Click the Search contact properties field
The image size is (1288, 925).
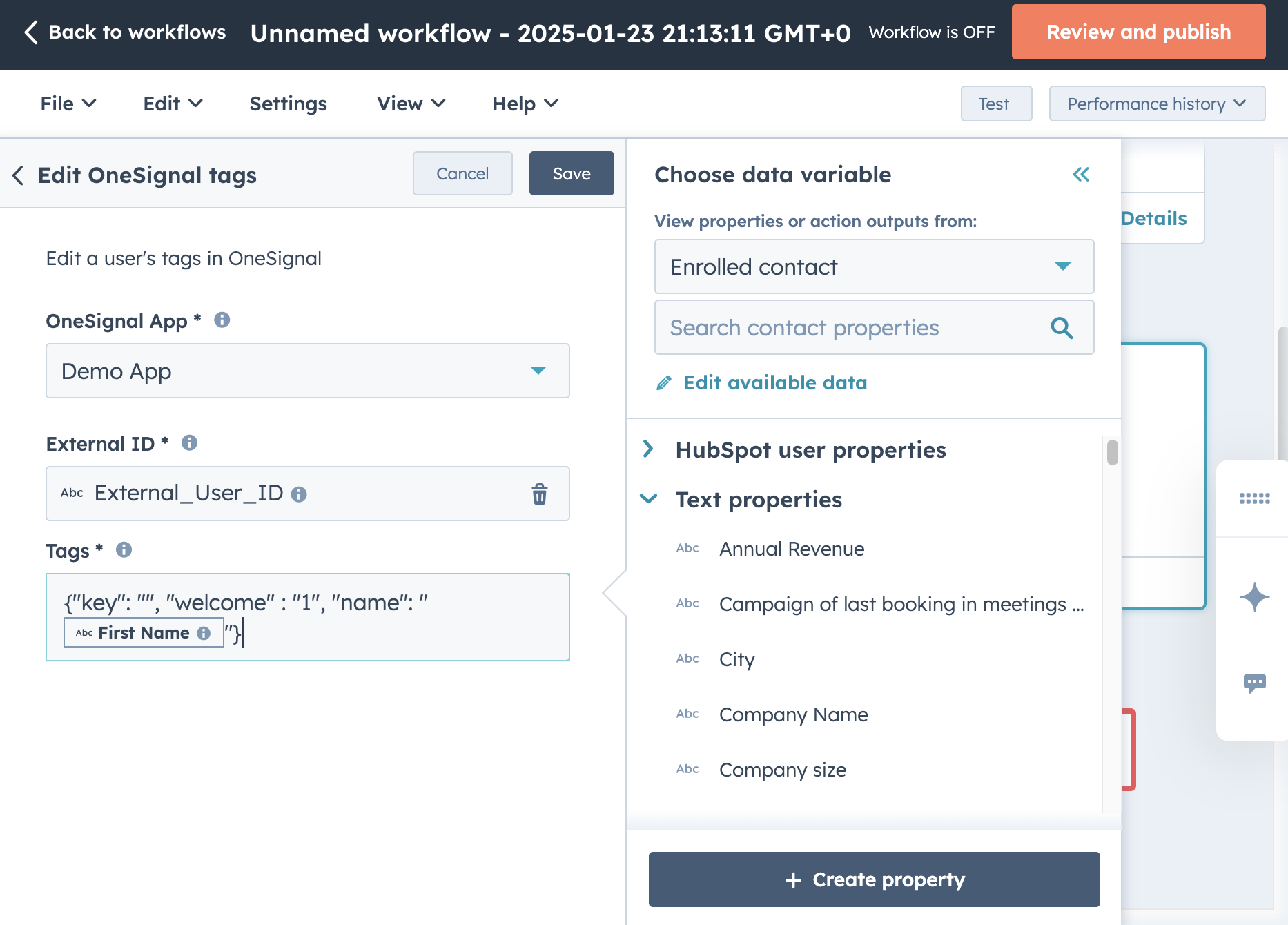pyautogui.click(x=874, y=327)
